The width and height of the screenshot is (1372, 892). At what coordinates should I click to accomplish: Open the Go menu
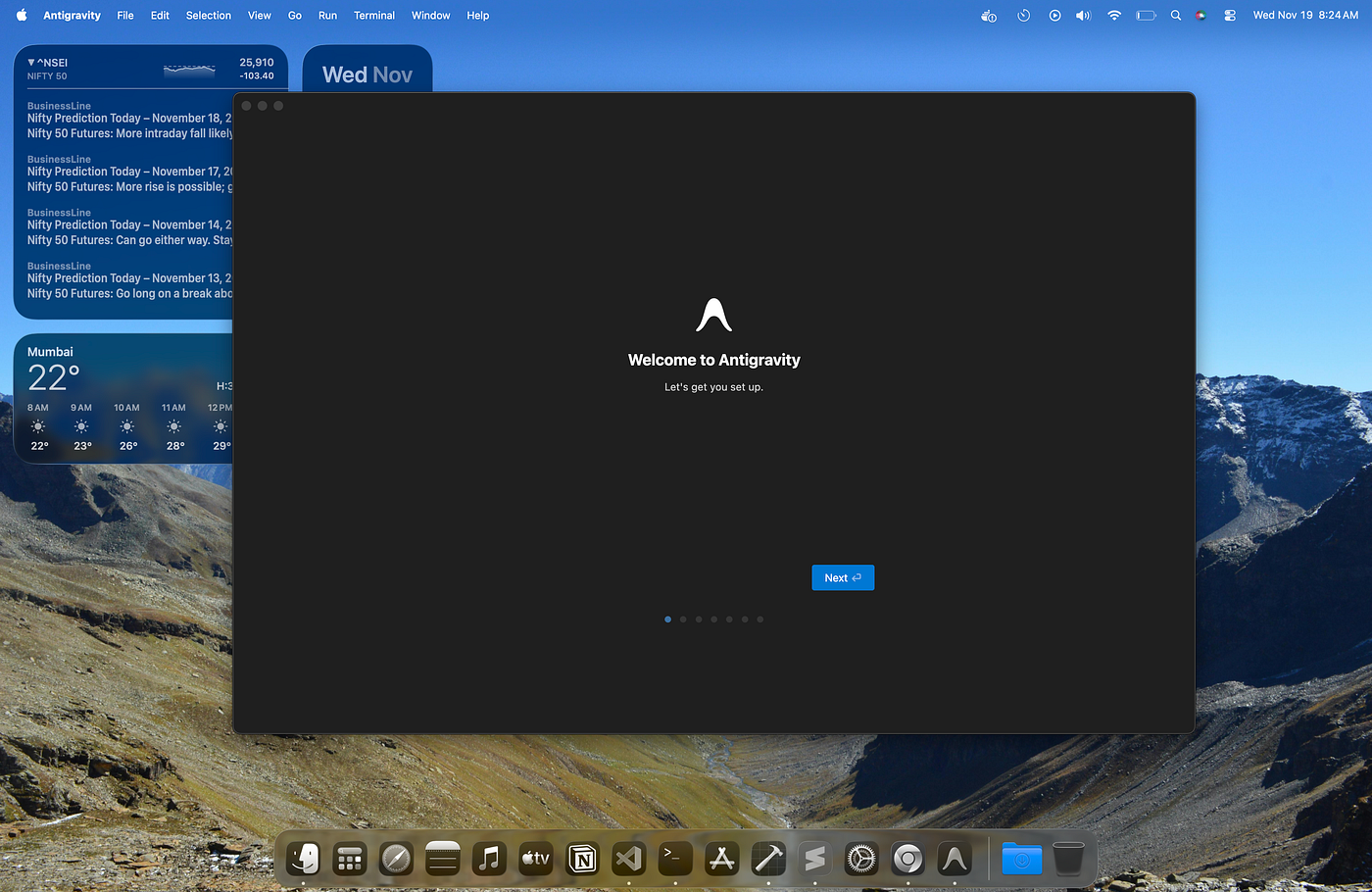pos(295,16)
